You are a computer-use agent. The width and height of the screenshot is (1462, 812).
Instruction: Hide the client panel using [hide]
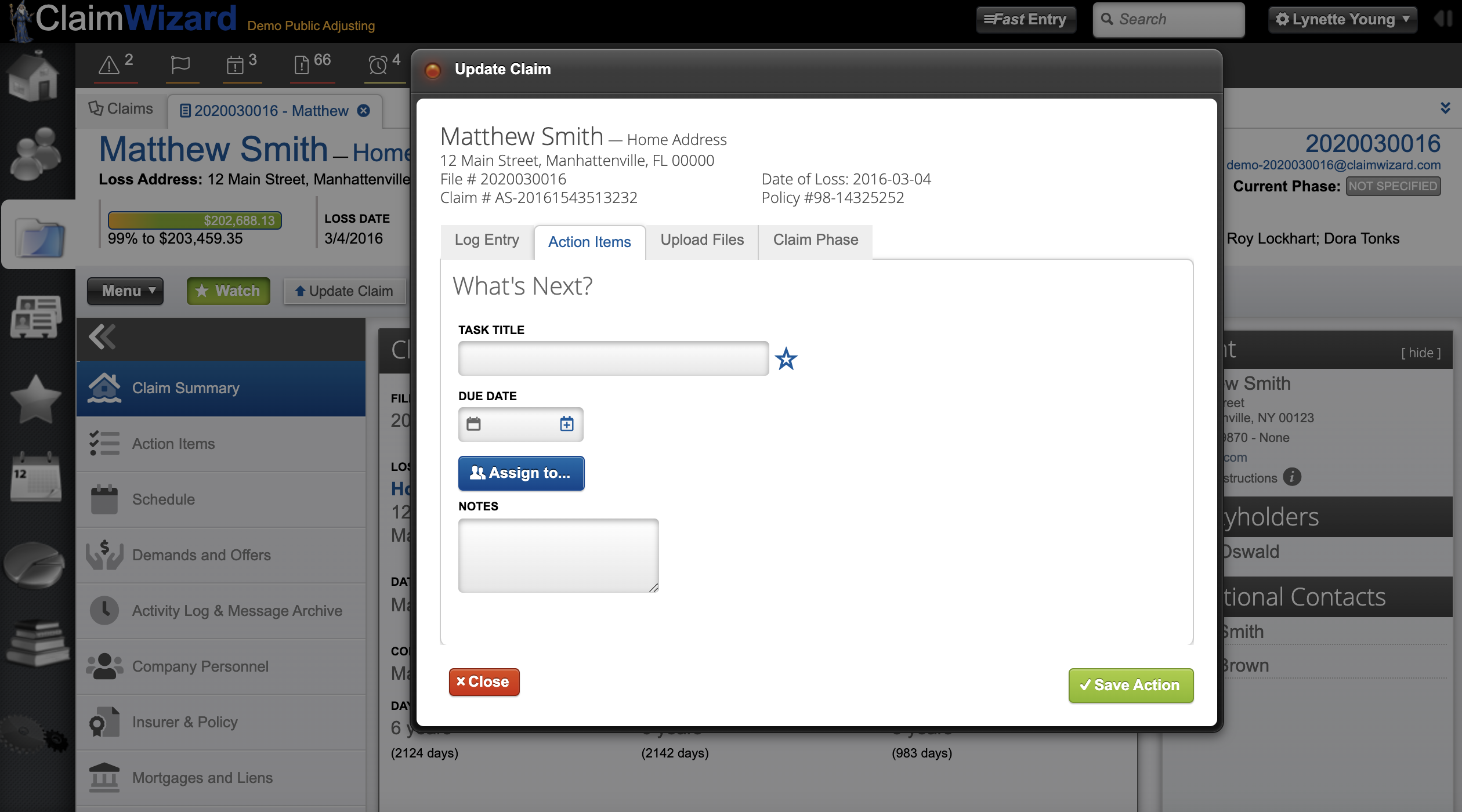(1420, 352)
